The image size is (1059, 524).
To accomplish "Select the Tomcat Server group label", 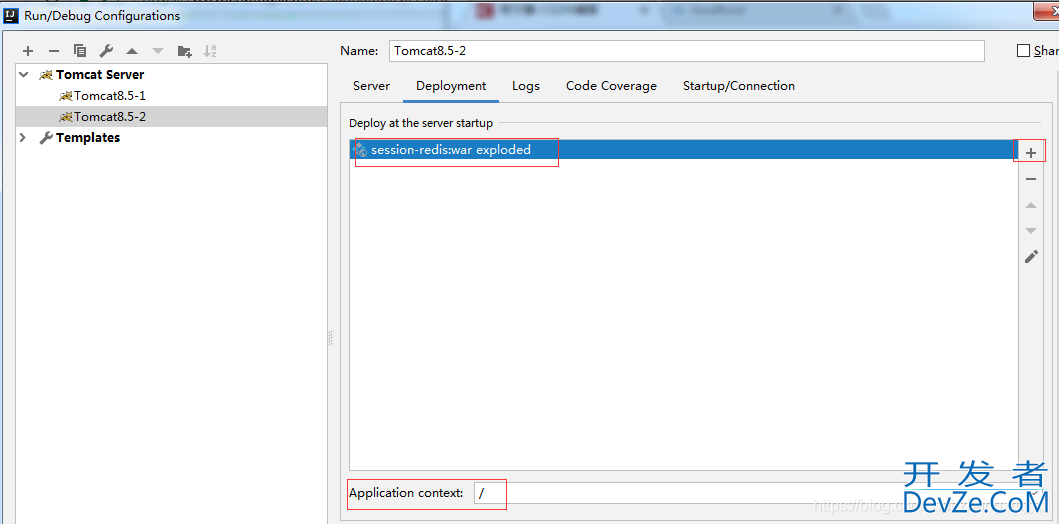I will (100, 75).
